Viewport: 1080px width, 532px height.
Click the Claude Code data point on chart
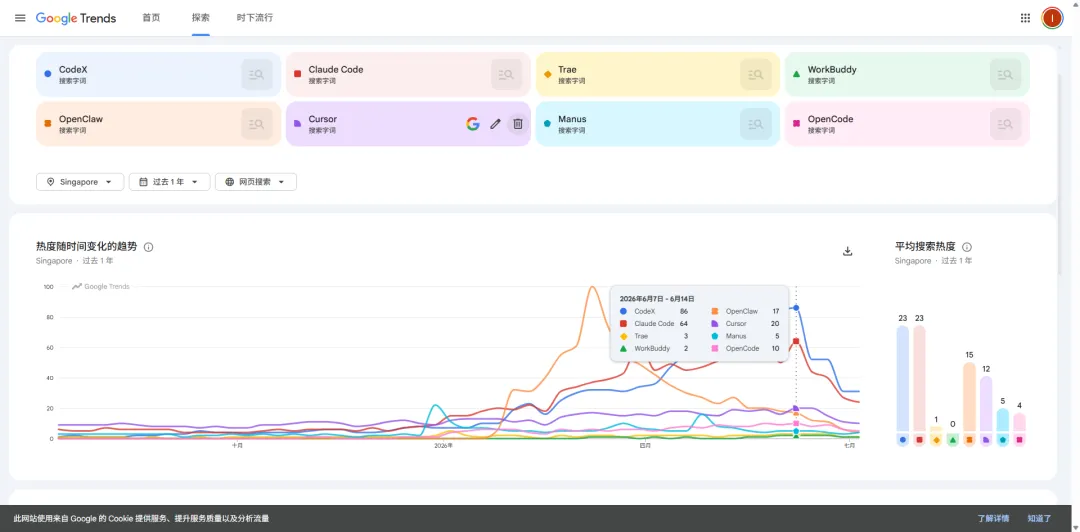point(796,341)
